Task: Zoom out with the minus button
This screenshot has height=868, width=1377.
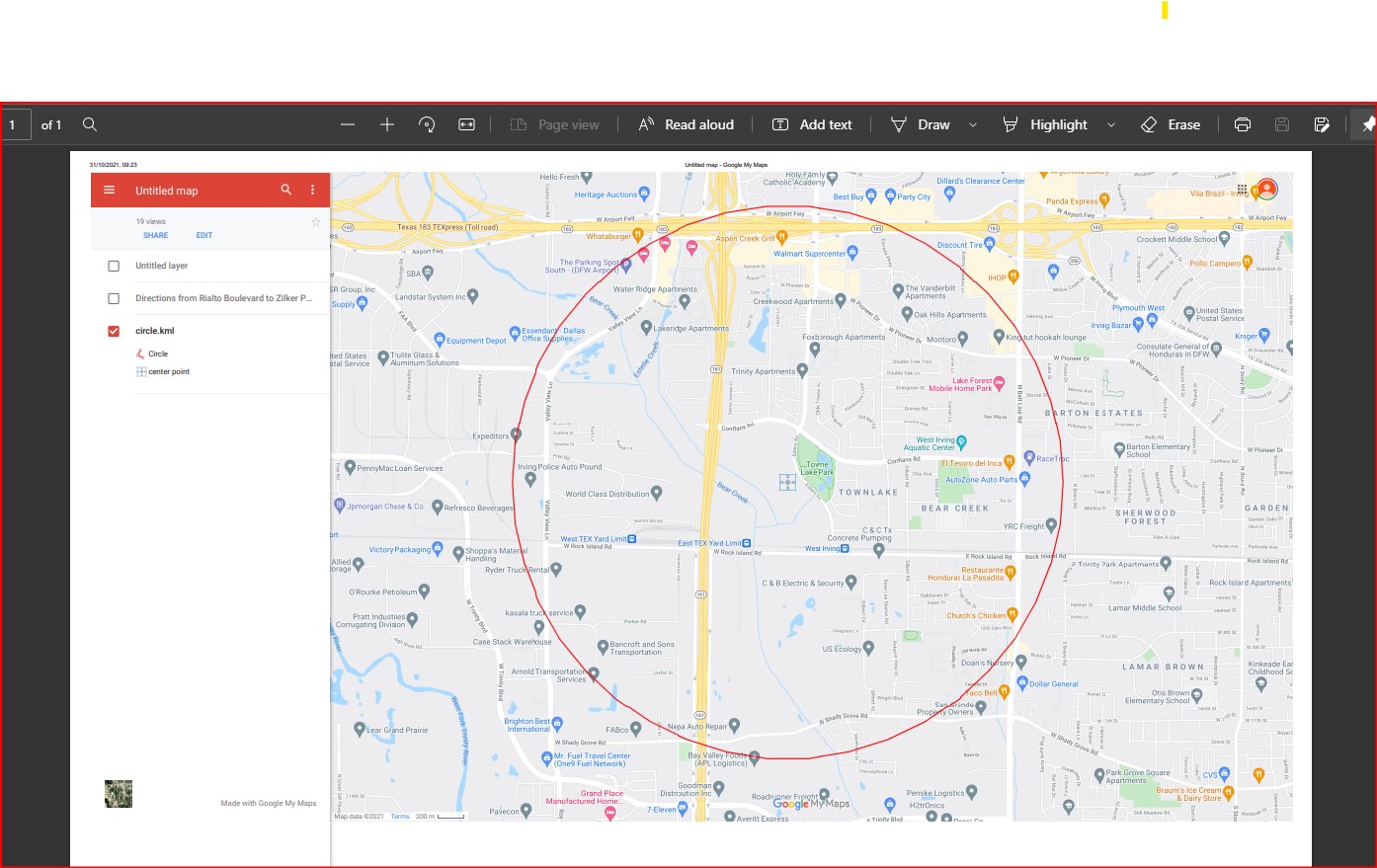Action: pos(348,124)
